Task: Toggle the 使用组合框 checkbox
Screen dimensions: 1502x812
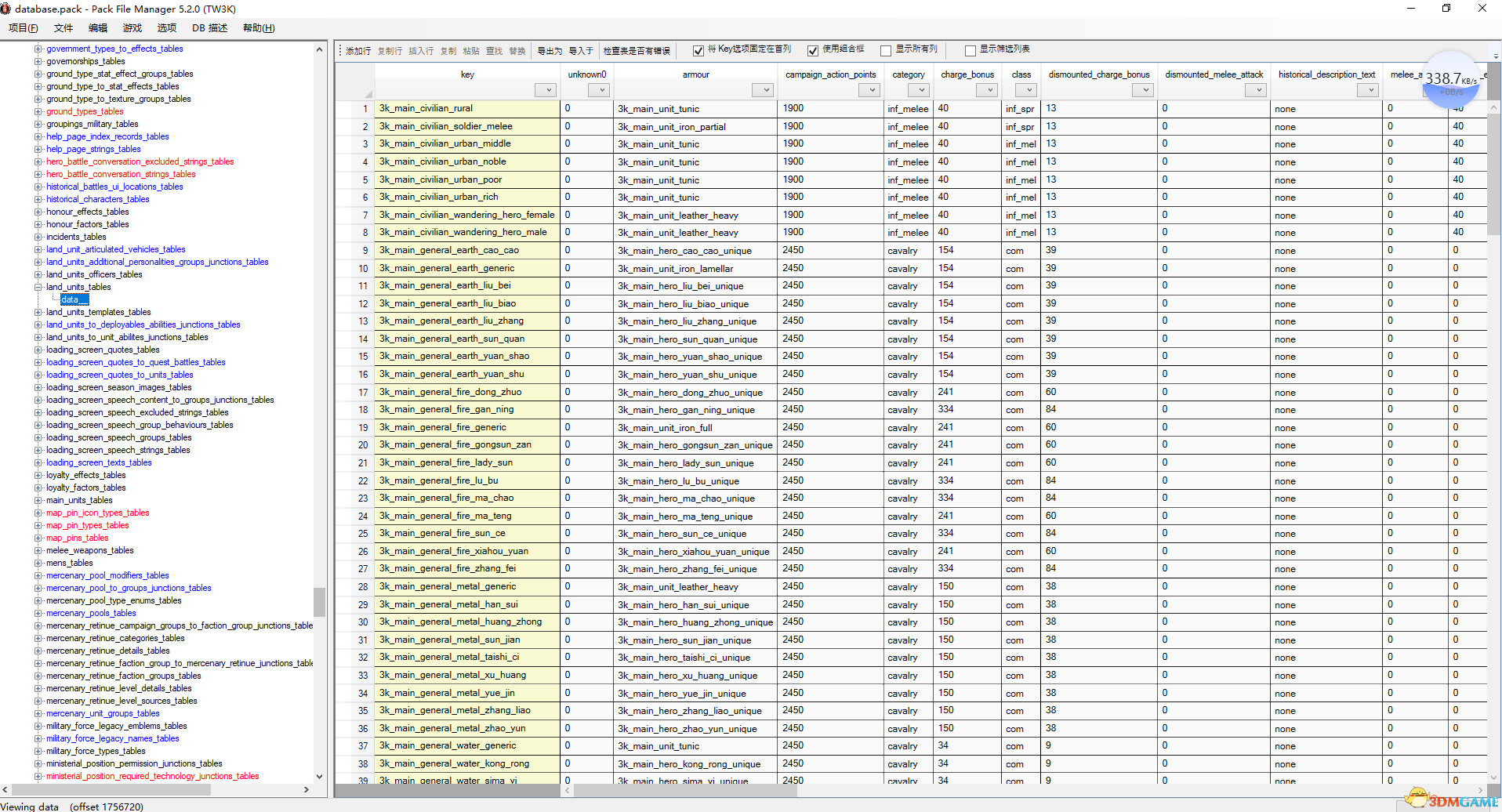Action: pos(813,51)
